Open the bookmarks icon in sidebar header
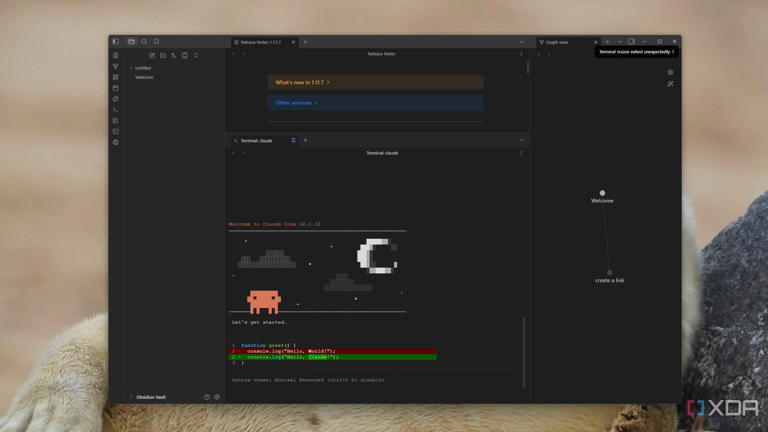This screenshot has width=768, height=432. pos(157,42)
